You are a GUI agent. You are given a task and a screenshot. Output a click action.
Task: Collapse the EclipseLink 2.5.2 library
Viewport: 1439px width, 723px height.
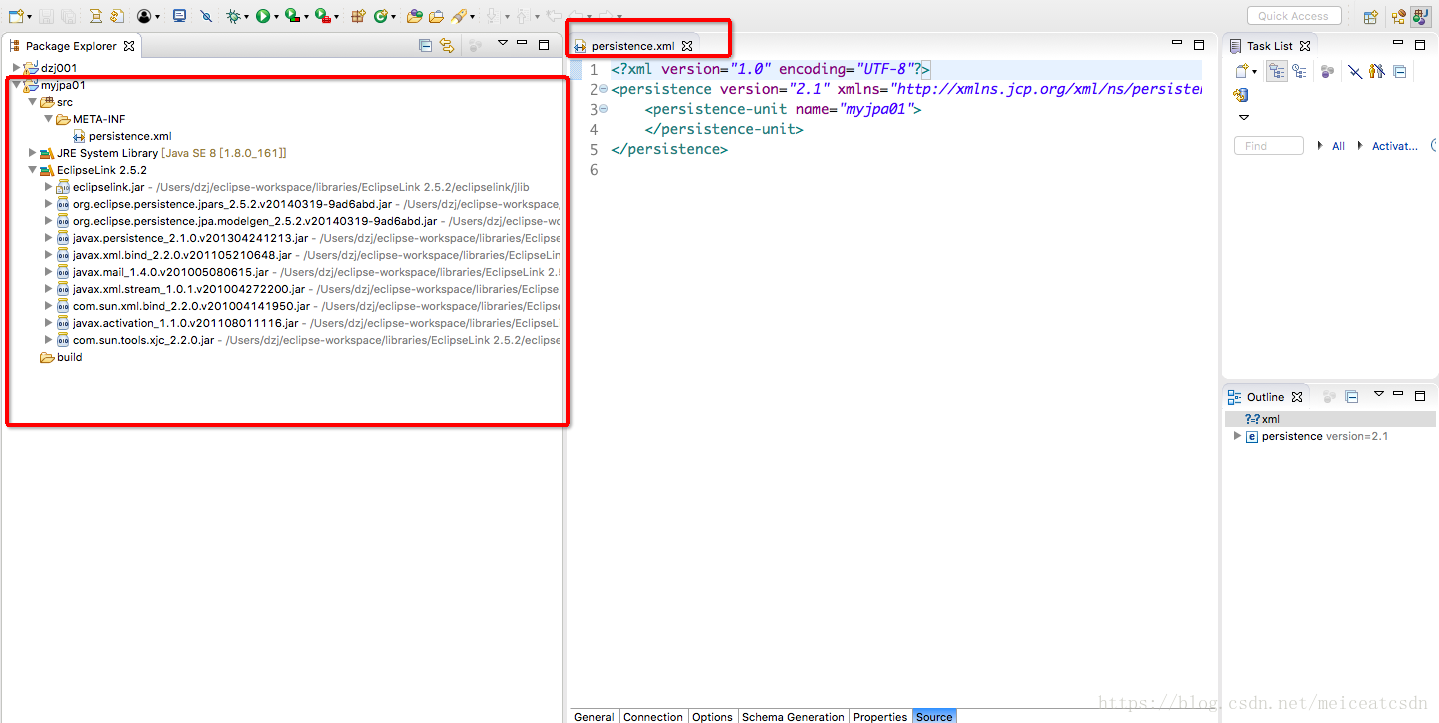click(32, 170)
